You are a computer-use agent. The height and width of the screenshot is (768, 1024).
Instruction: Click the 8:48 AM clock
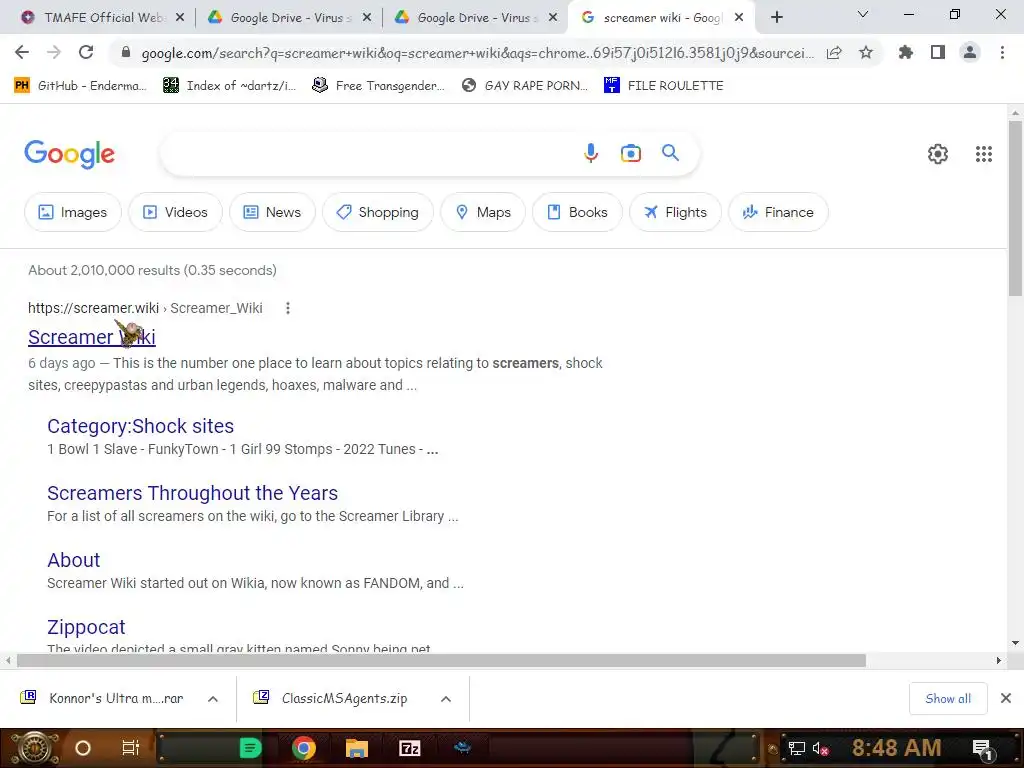coord(895,748)
